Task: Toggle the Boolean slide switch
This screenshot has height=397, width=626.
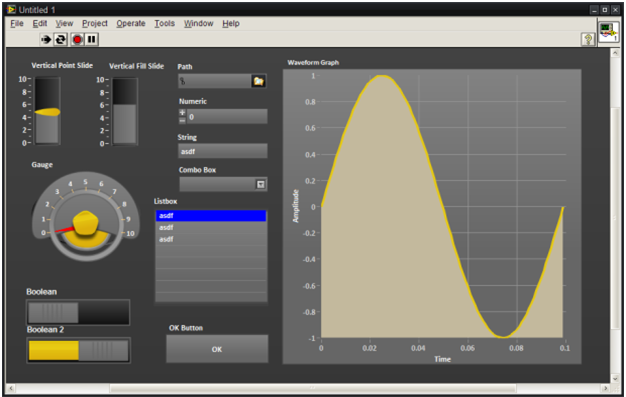Action: 78,312
